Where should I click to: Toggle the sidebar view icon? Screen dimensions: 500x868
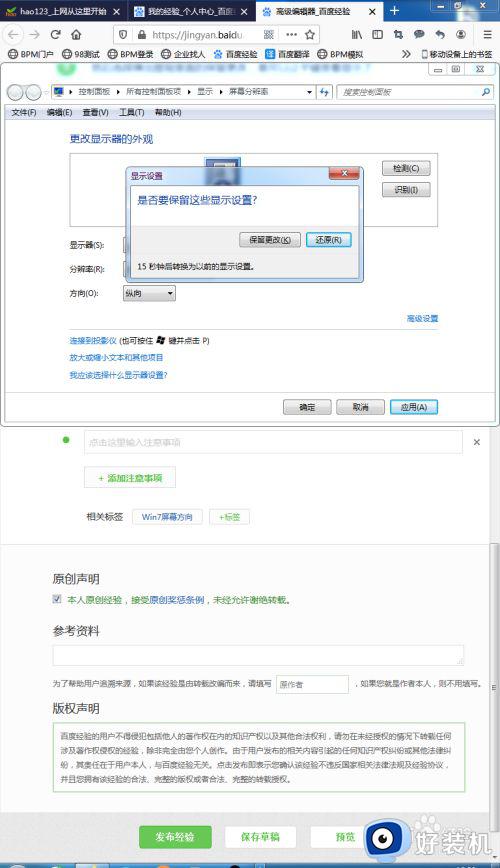(x=377, y=34)
